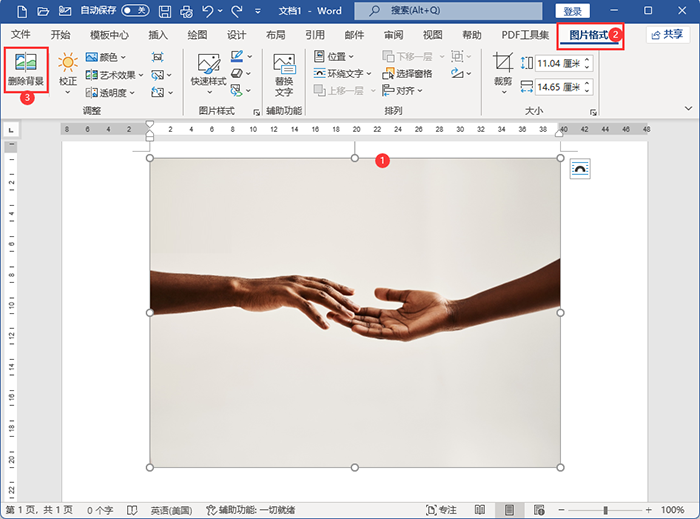Click the 登录 sign-in button
Screen dimensions: 700x519
coord(572,11)
